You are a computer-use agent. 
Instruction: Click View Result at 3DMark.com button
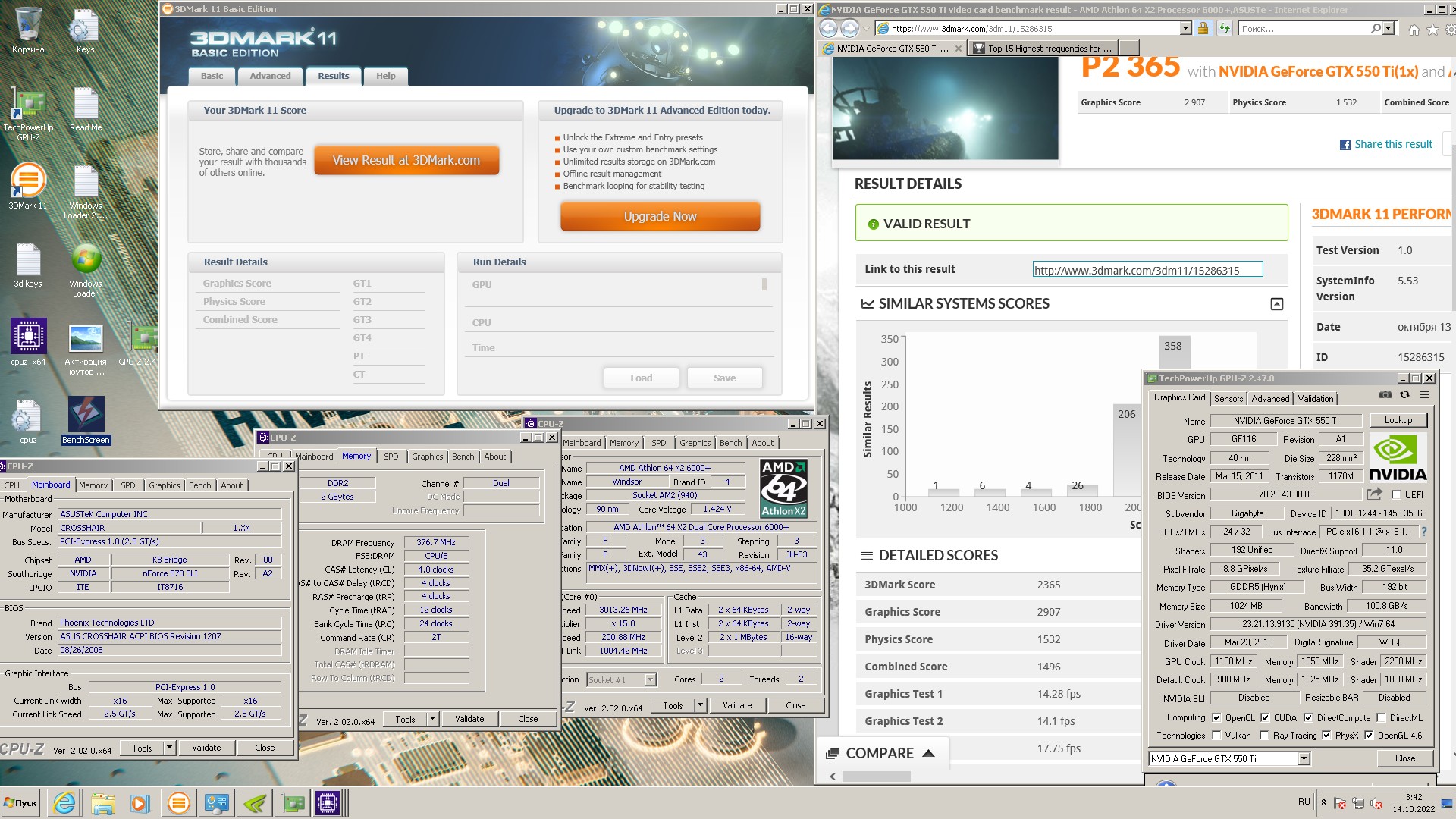(x=406, y=161)
